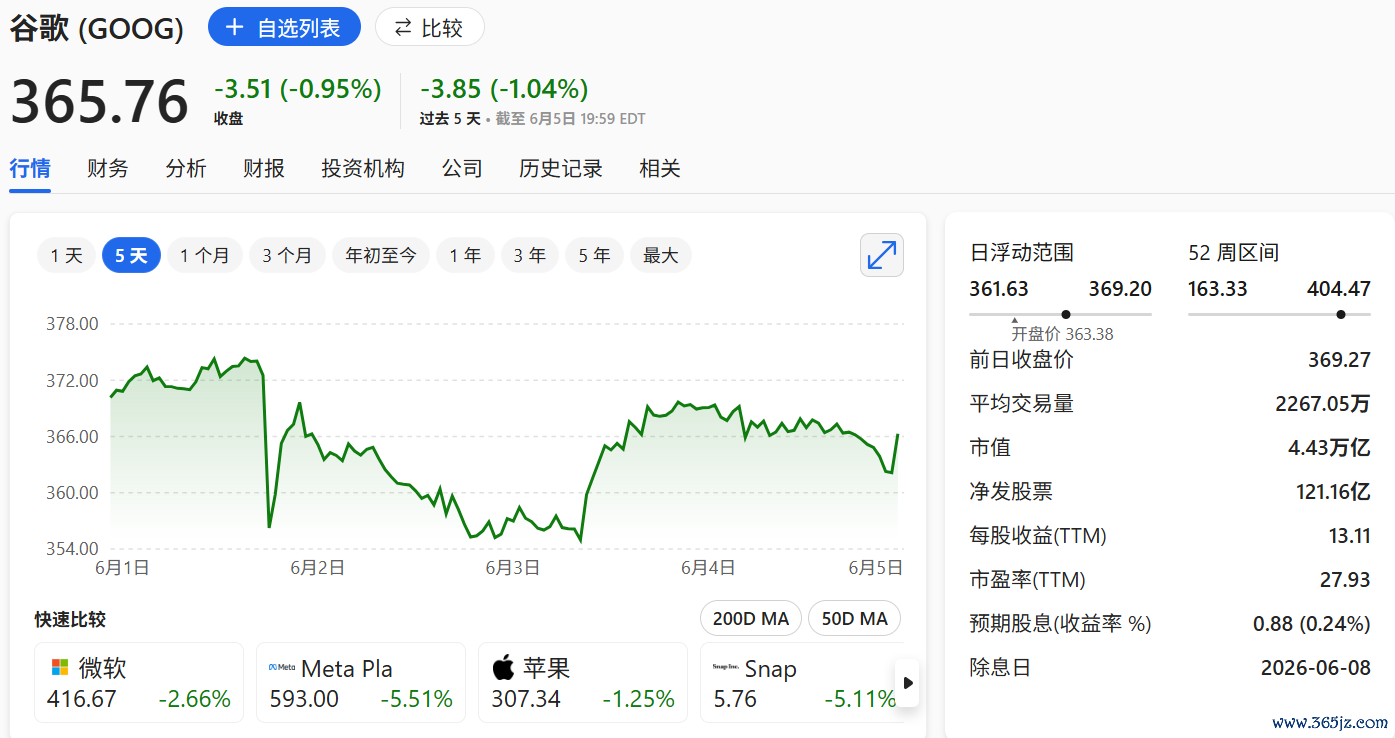Image resolution: width=1395 pixels, height=738 pixels.
Task: Click the 每股收益(TTM) value 13.11
Action: tap(1350, 536)
